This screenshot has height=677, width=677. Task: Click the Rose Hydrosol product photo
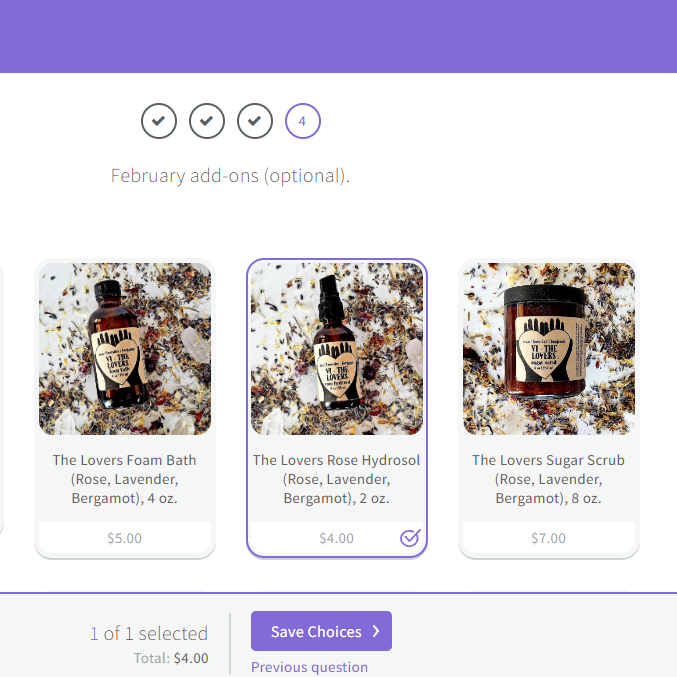(337, 349)
